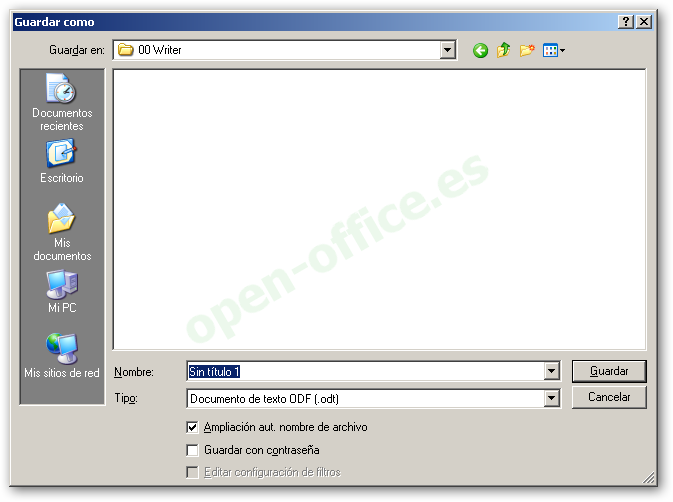Viewport: 673px width, 502px height.
Task: Click the dialog resize grip corner
Action: point(649,478)
